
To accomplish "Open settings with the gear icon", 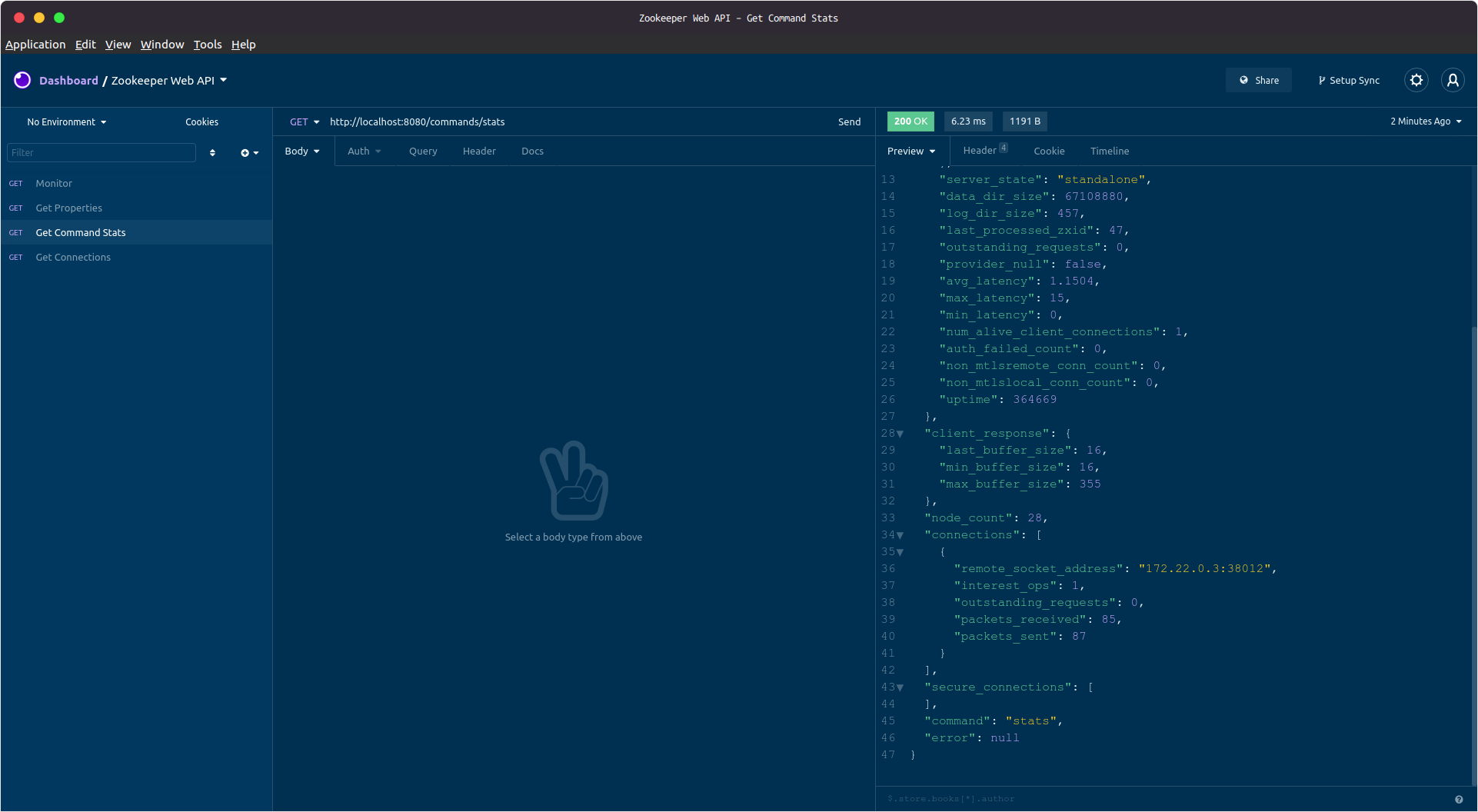I will 1416,80.
